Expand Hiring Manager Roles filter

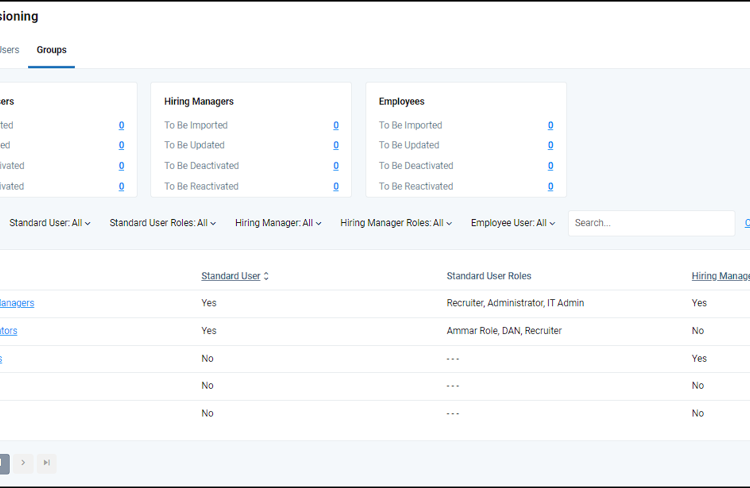(x=396, y=223)
